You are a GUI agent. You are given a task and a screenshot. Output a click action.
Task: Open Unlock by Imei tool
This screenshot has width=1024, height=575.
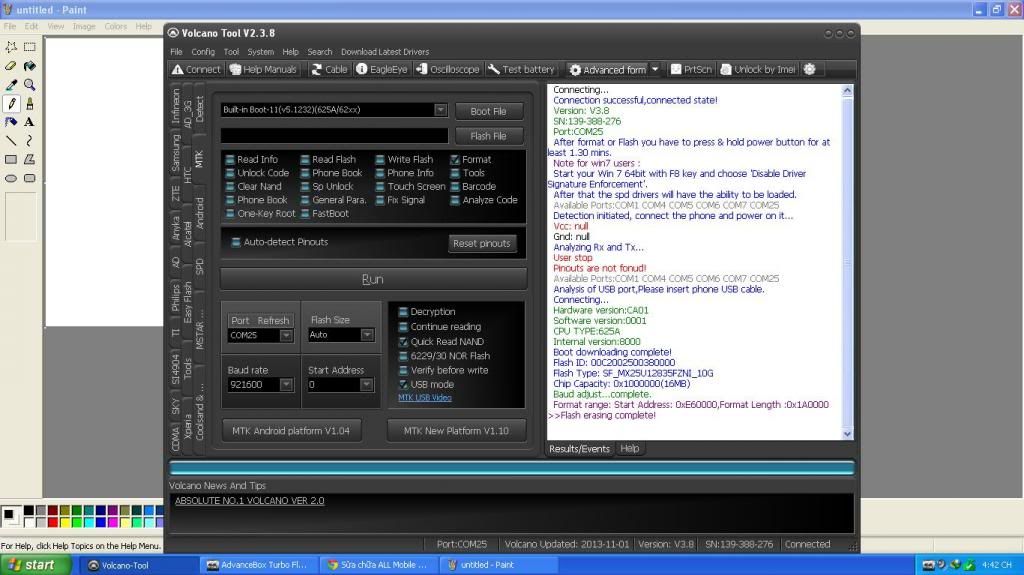tap(758, 69)
